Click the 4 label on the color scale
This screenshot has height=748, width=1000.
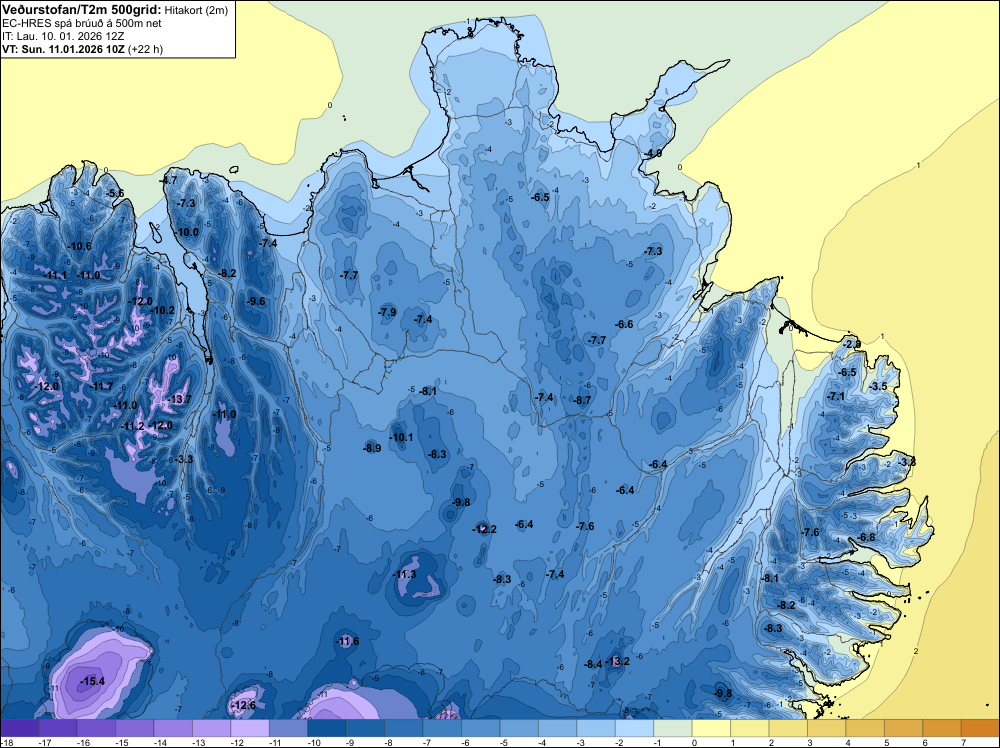click(x=848, y=742)
